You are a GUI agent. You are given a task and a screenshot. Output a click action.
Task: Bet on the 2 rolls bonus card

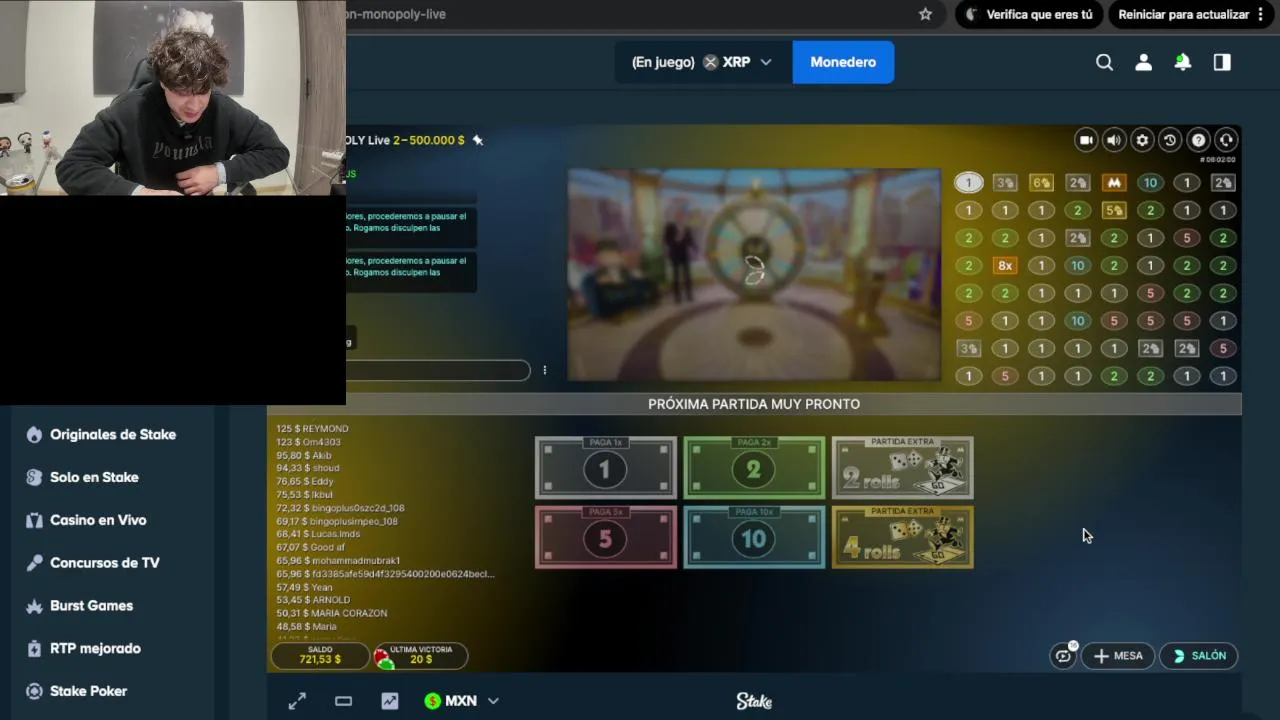click(902, 468)
